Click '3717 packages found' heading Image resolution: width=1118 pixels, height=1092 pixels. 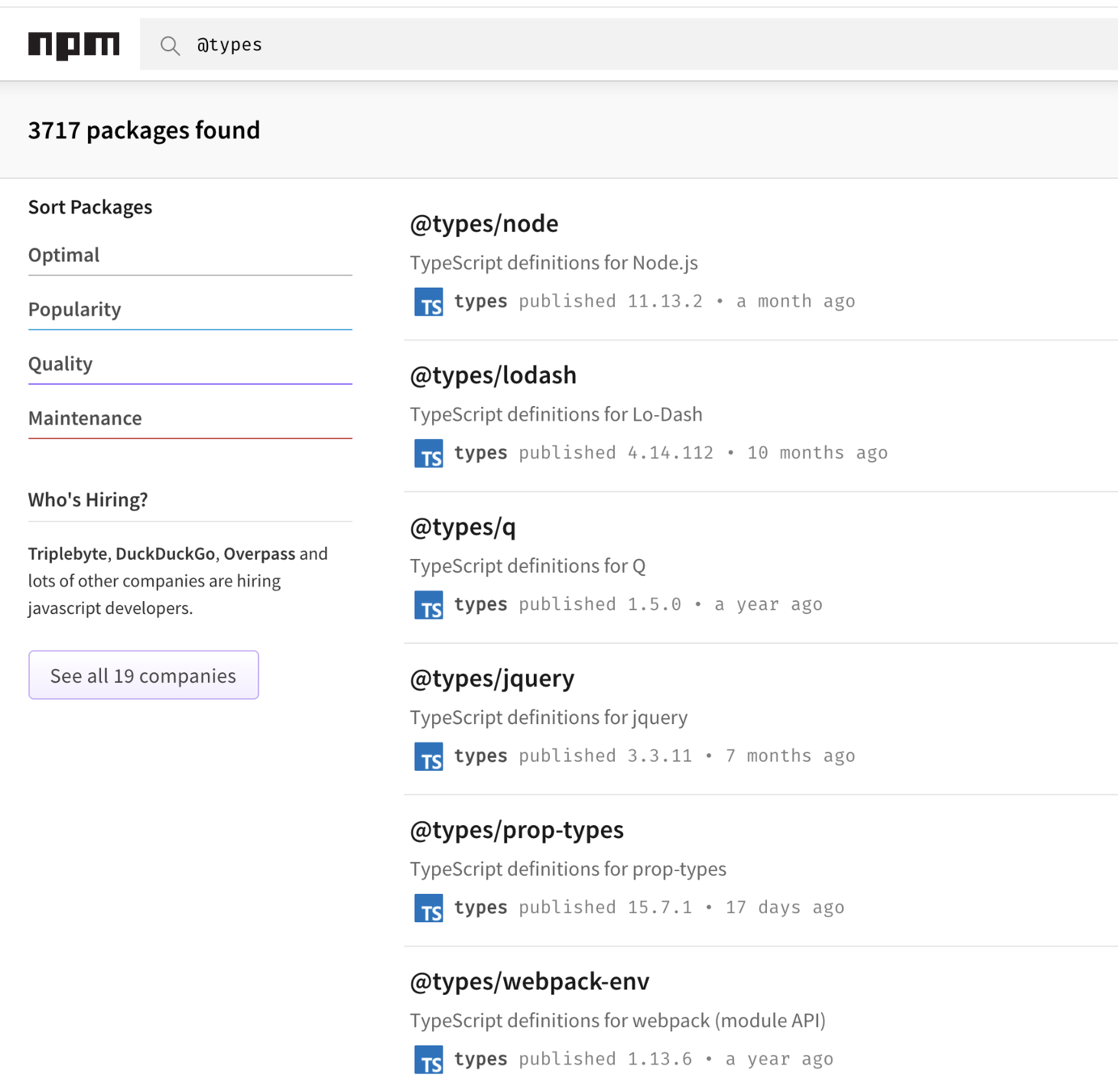click(x=144, y=130)
